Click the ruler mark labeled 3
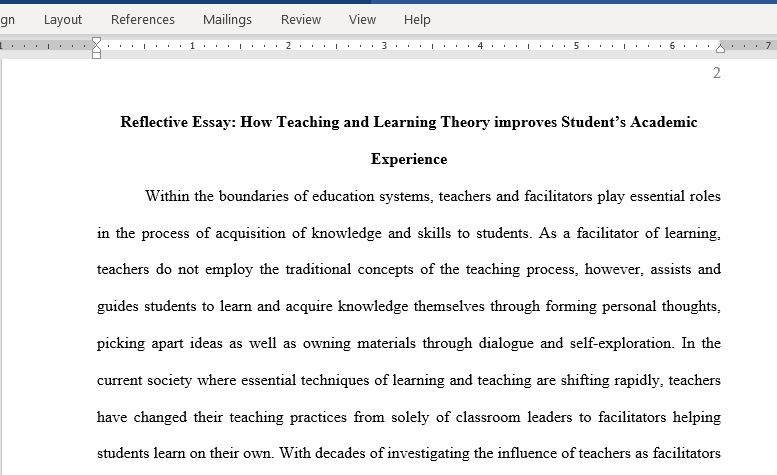777x475 pixels. tap(384, 46)
